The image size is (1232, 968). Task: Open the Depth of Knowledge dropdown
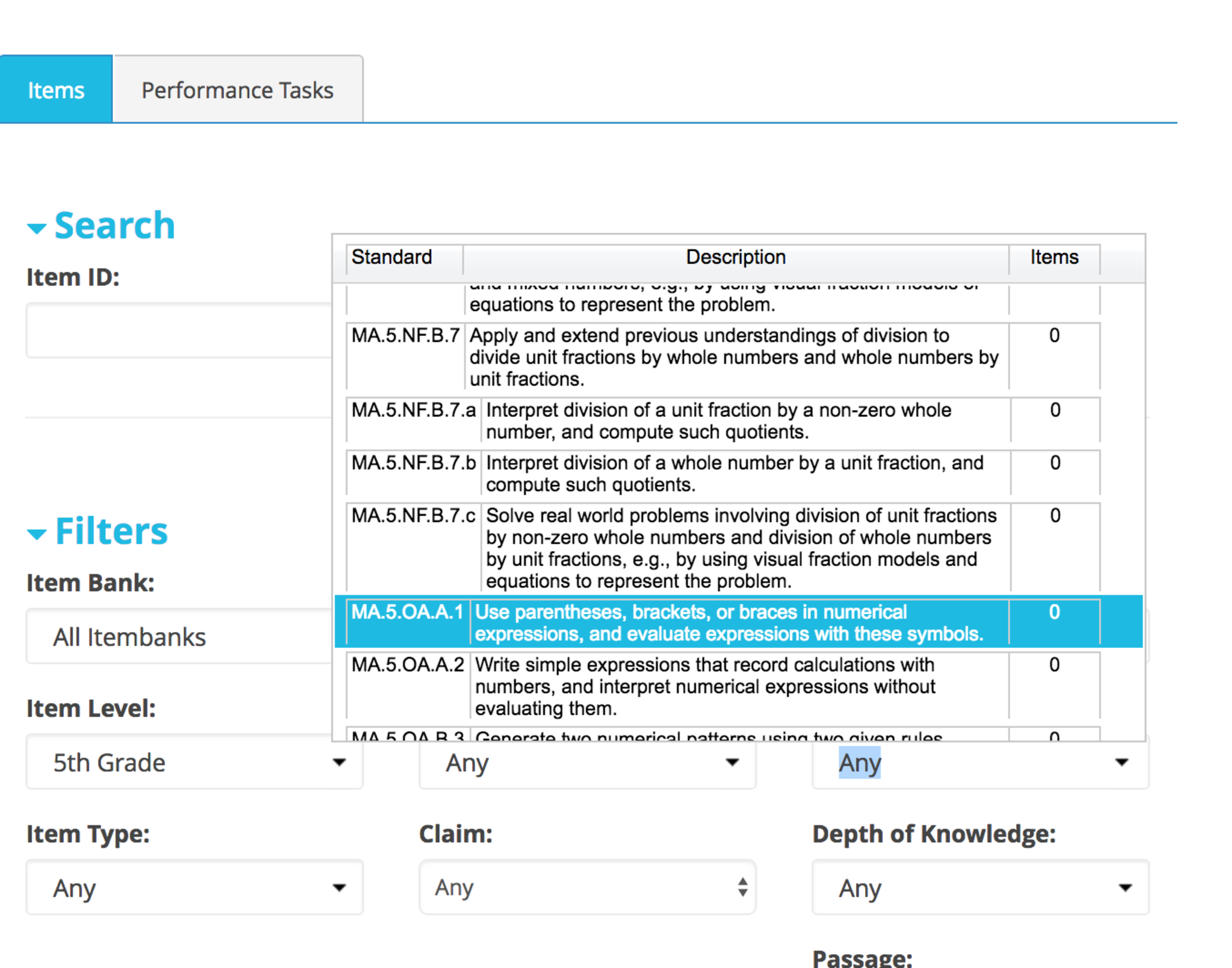pos(980,888)
